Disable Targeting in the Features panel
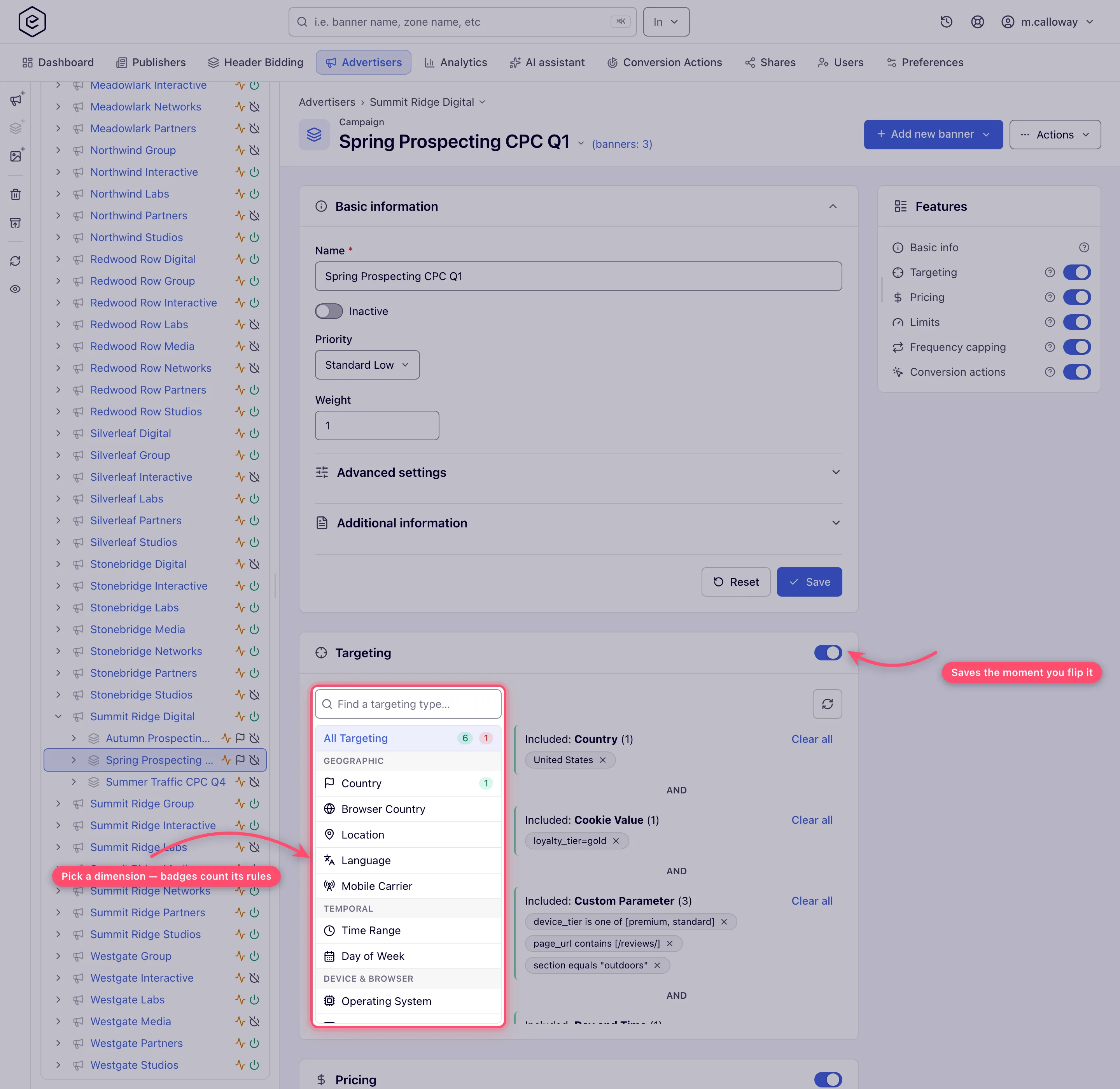Image resolution: width=1120 pixels, height=1089 pixels. pyautogui.click(x=1077, y=272)
